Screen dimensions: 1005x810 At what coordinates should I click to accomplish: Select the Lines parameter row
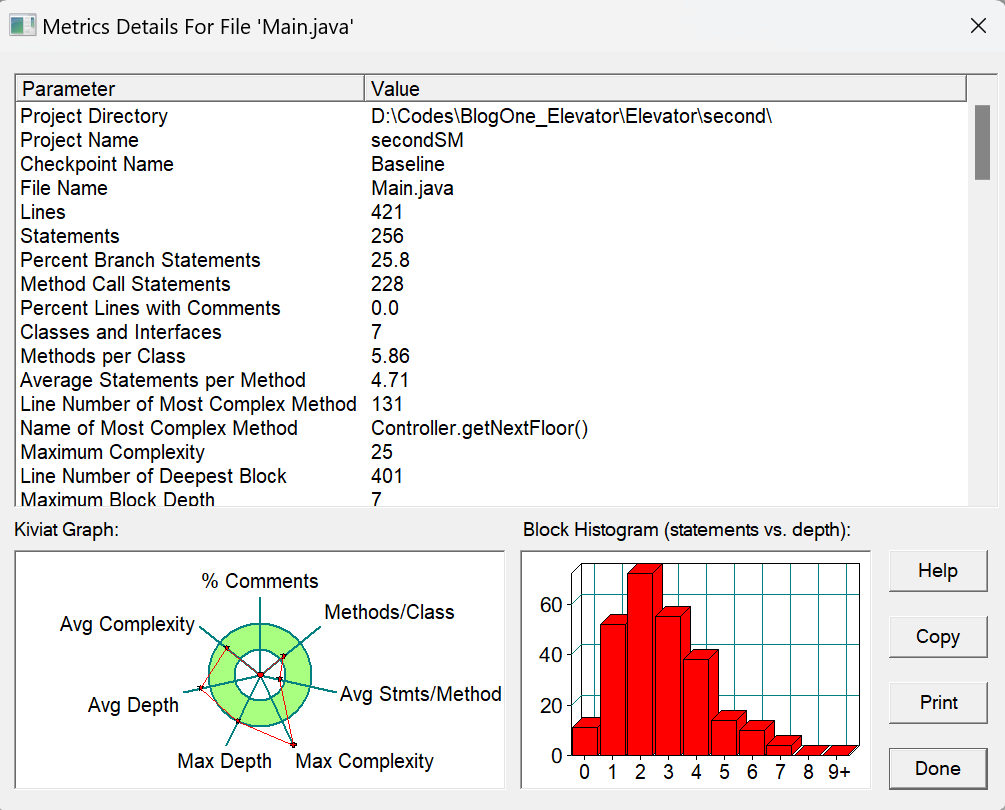point(491,212)
